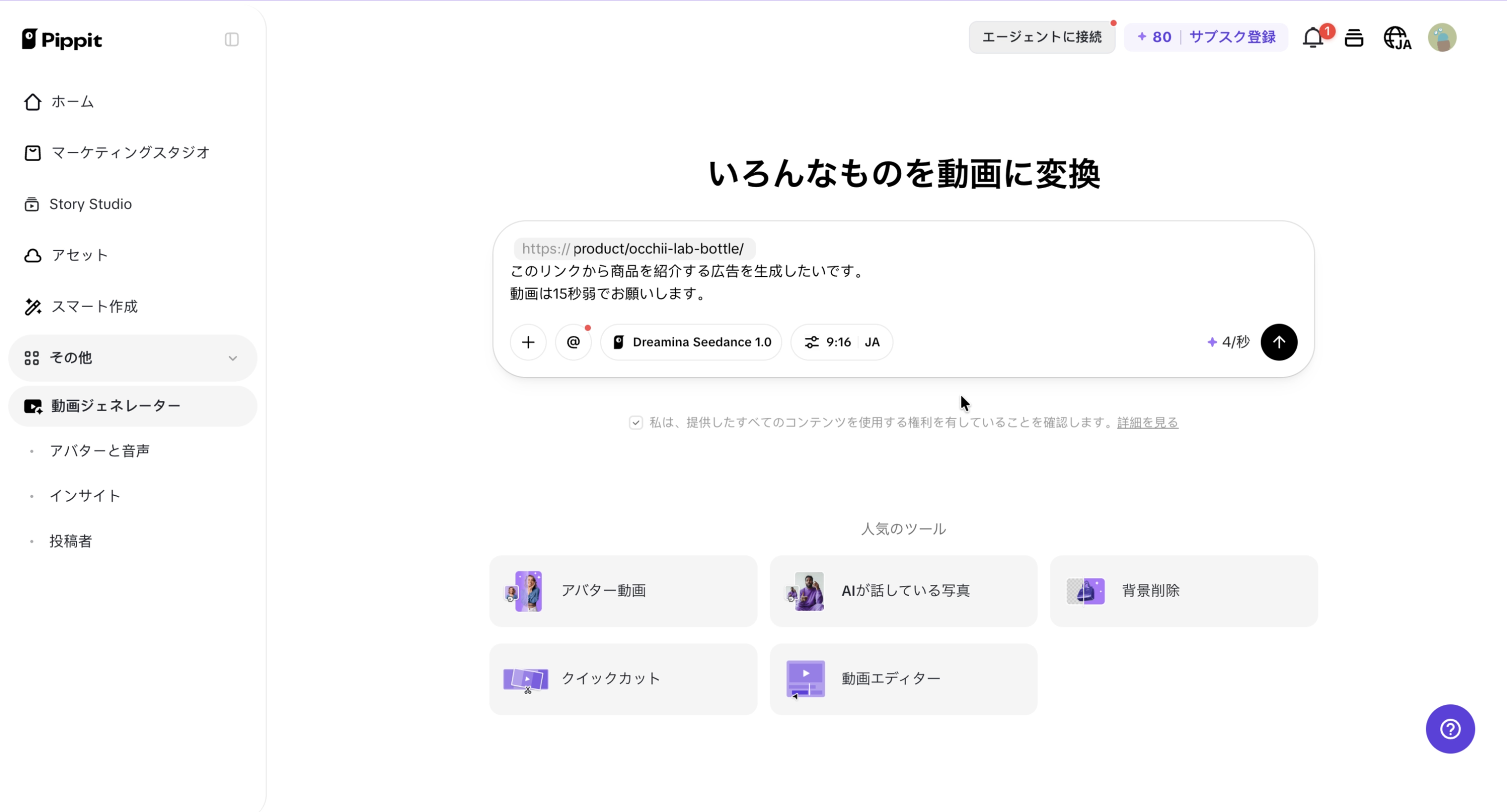Open the user profile avatar
Image resolution: width=1507 pixels, height=812 pixels.
tap(1442, 37)
